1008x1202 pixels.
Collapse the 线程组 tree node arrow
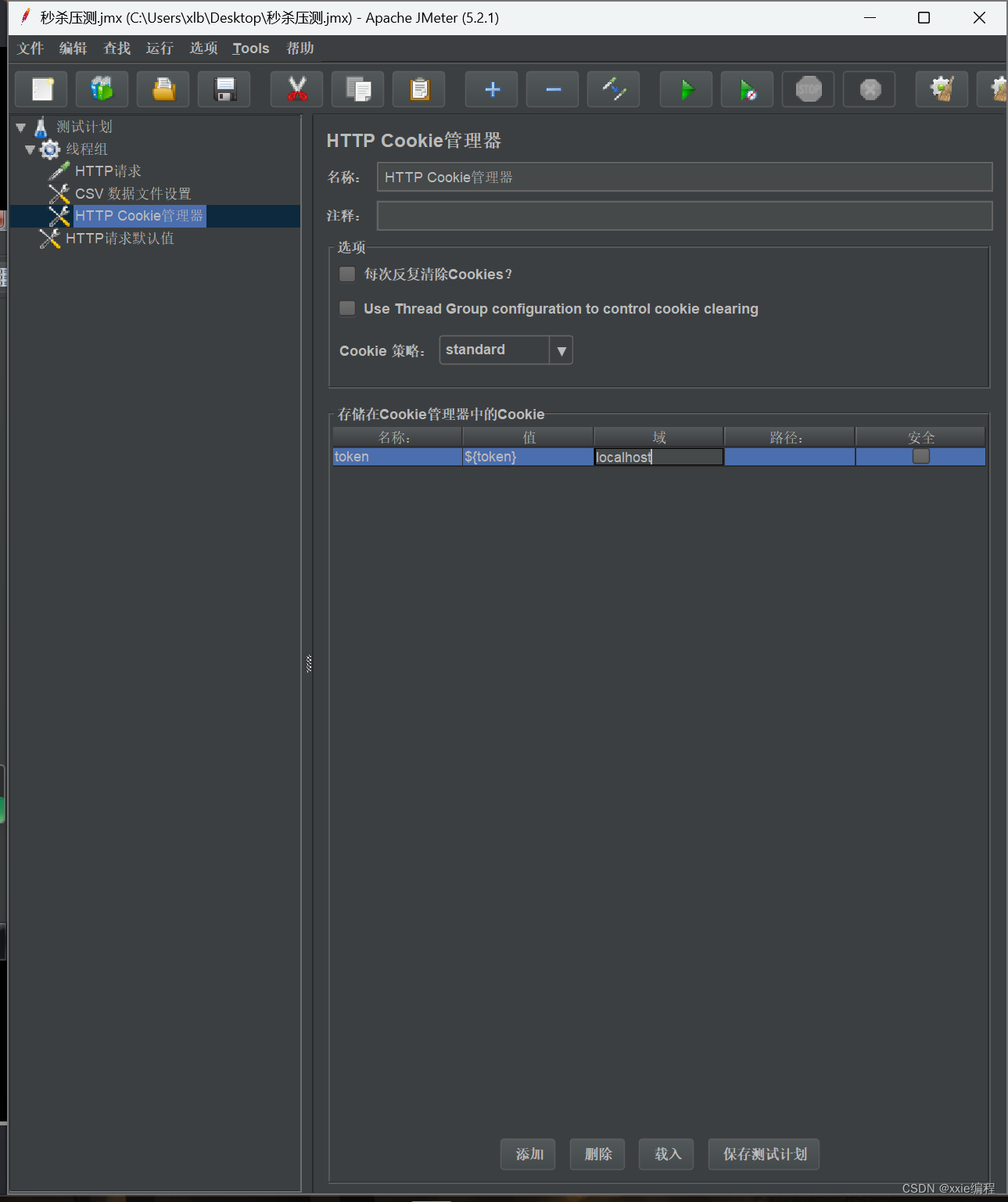[30, 149]
